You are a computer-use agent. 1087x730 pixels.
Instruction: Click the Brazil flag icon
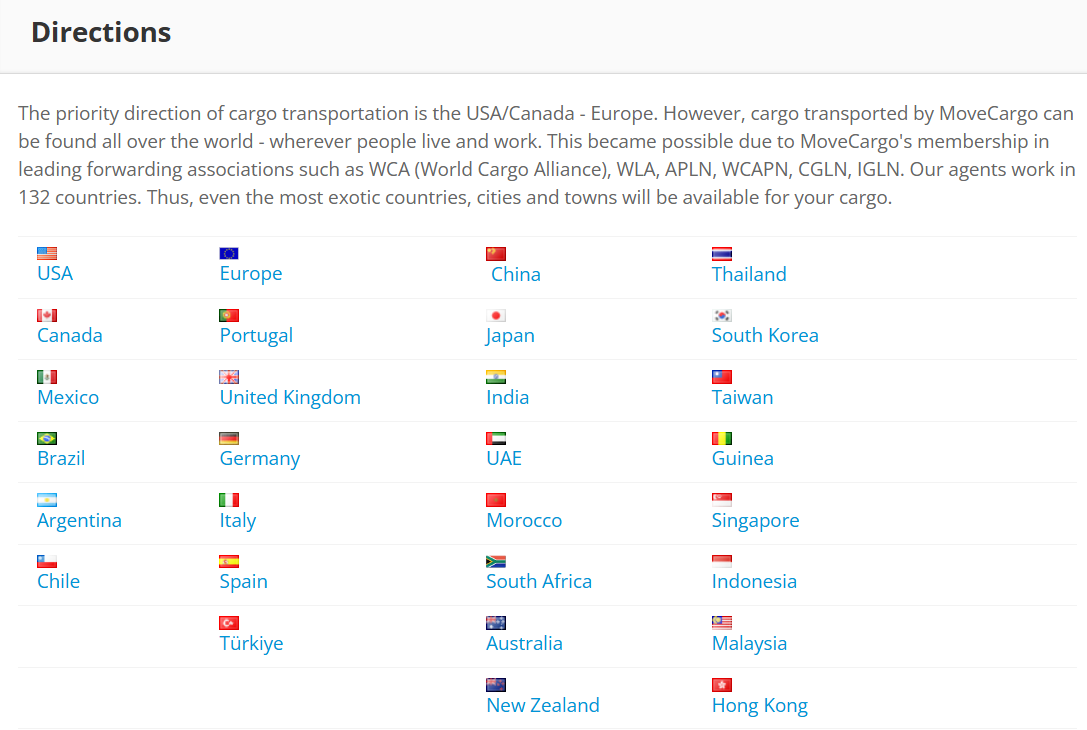click(47, 438)
